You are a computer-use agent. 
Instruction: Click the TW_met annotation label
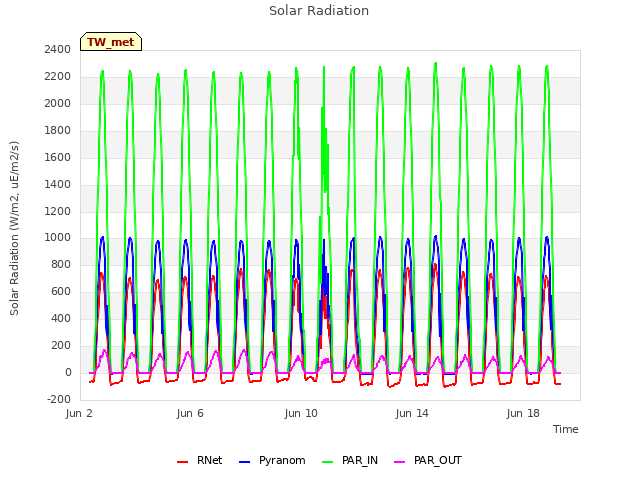click(111, 42)
